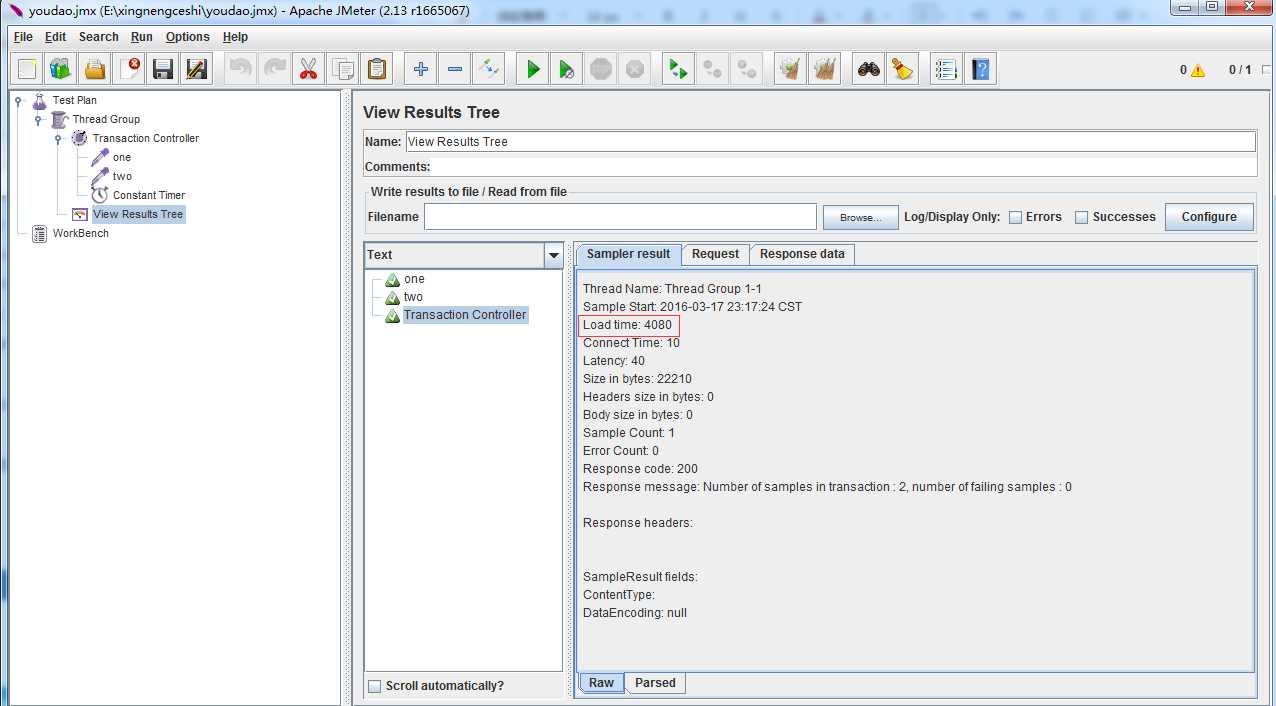Image resolution: width=1276 pixels, height=706 pixels.
Task: Click Remote Stop All icon
Action: (x=712, y=69)
